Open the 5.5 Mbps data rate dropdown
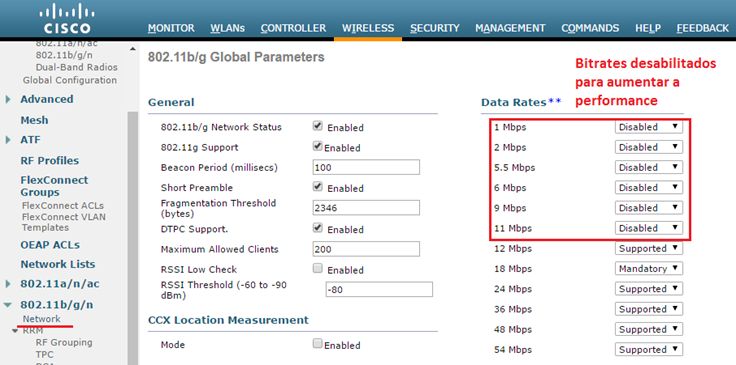The height and width of the screenshot is (365, 736). click(x=649, y=167)
